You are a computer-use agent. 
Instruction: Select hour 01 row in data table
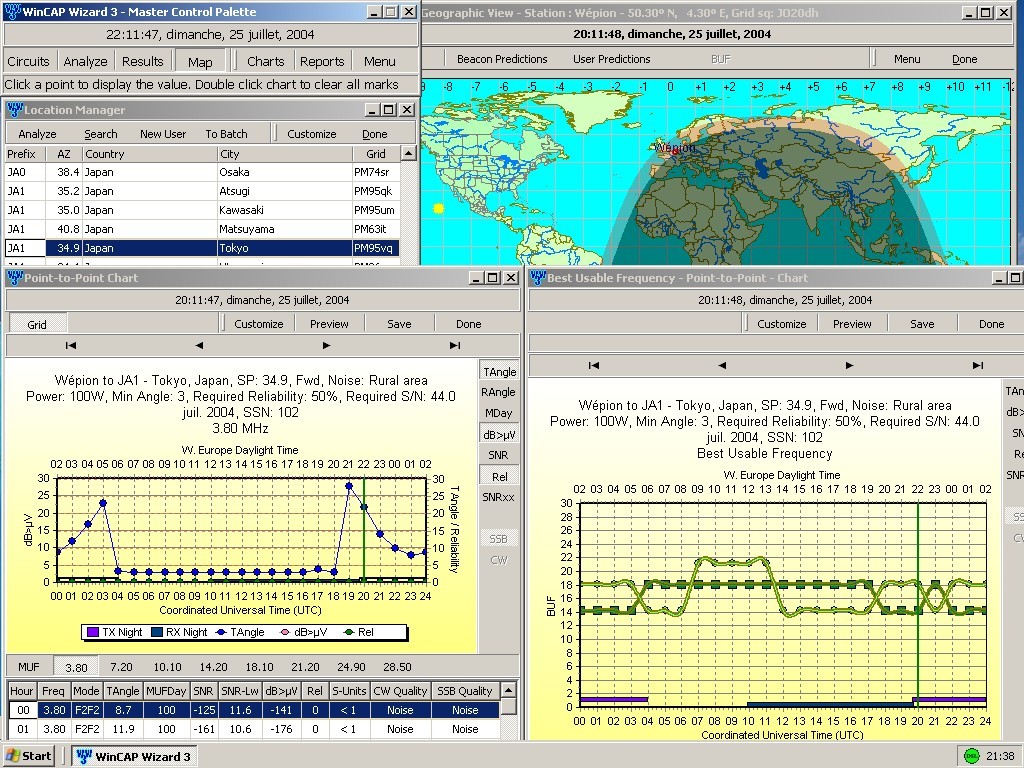[253, 729]
